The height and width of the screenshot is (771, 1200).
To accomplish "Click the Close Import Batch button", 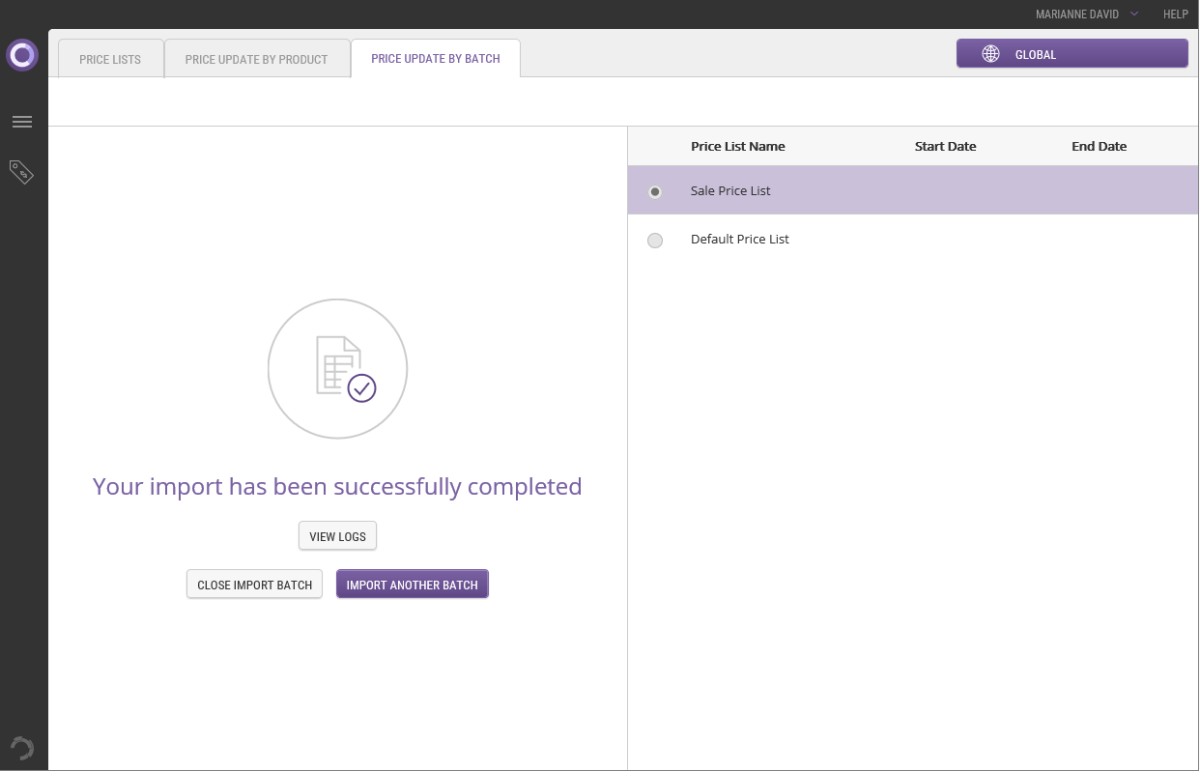I will pos(254,585).
